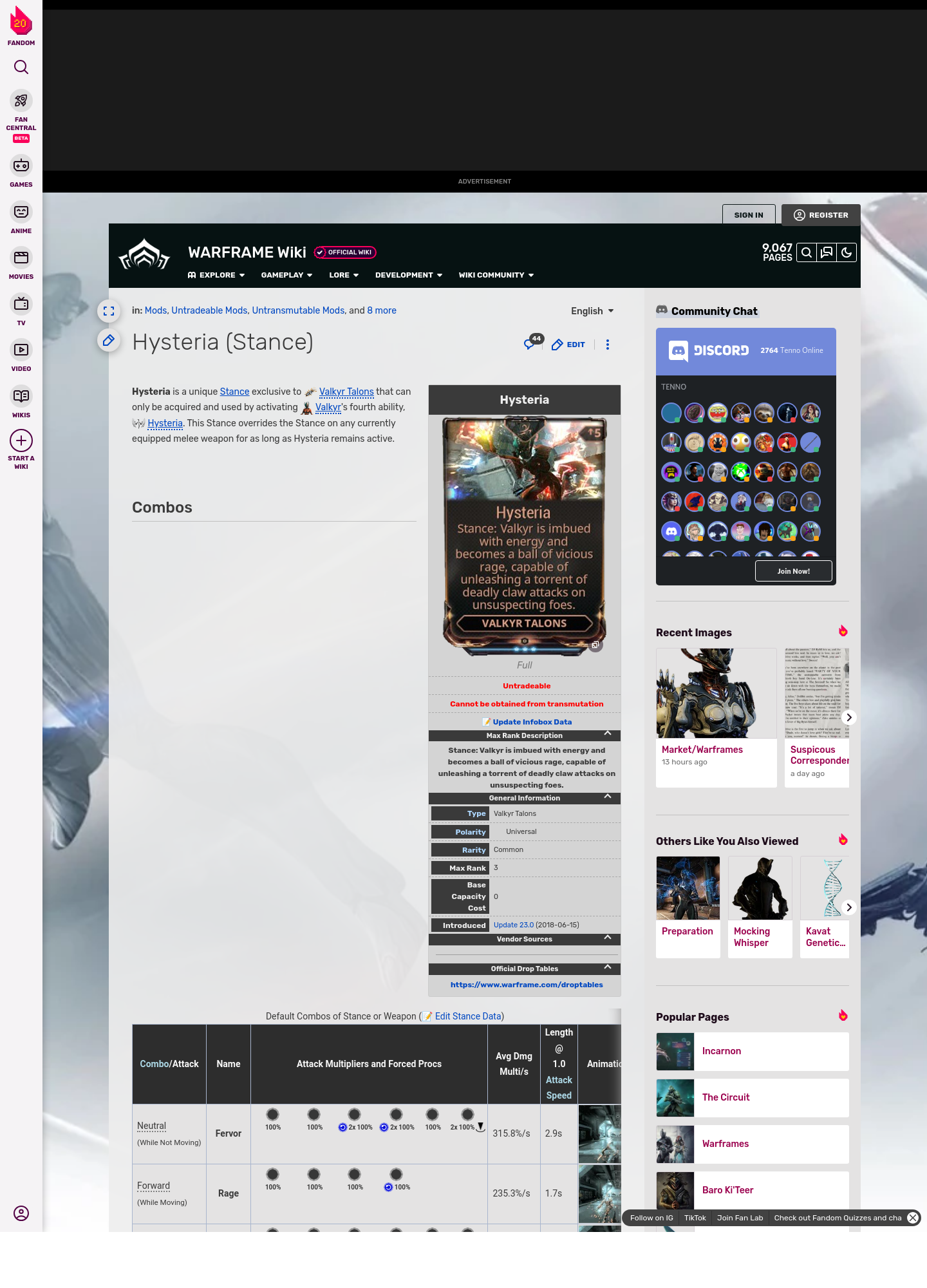Click the floating pencil edit icon
The height and width of the screenshot is (1288, 927).
[x=109, y=340]
